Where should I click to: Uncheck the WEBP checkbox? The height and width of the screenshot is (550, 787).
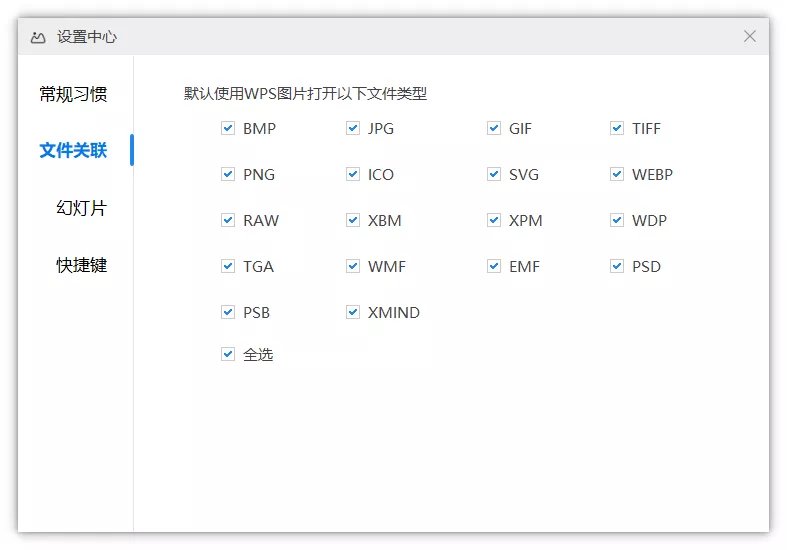[x=617, y=174]
